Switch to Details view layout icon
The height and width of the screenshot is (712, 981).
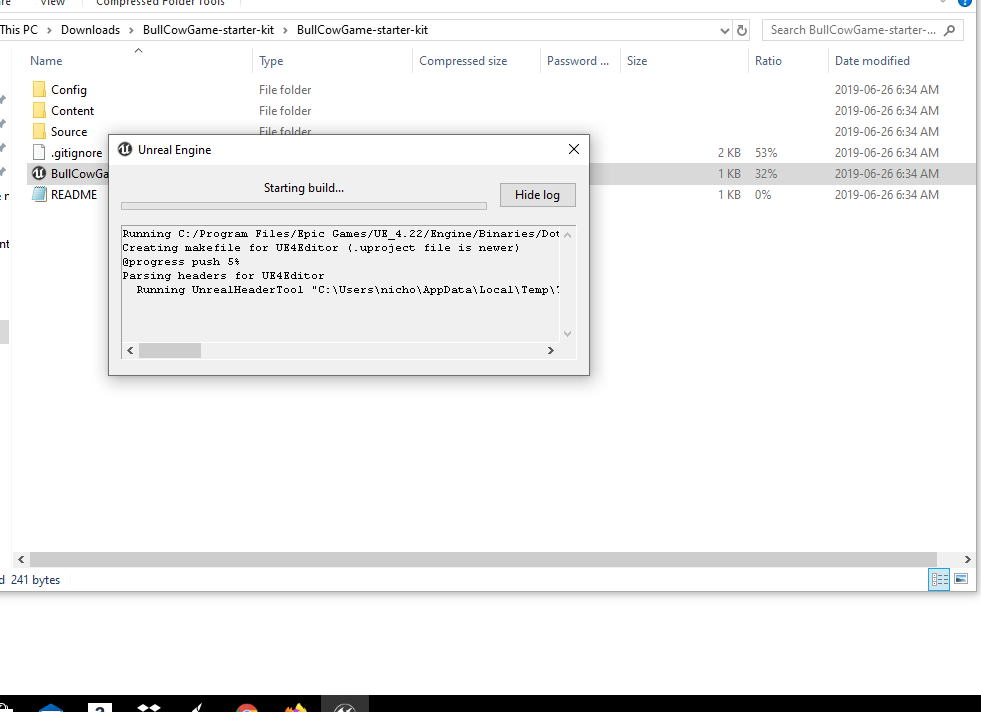click(939, 579)
